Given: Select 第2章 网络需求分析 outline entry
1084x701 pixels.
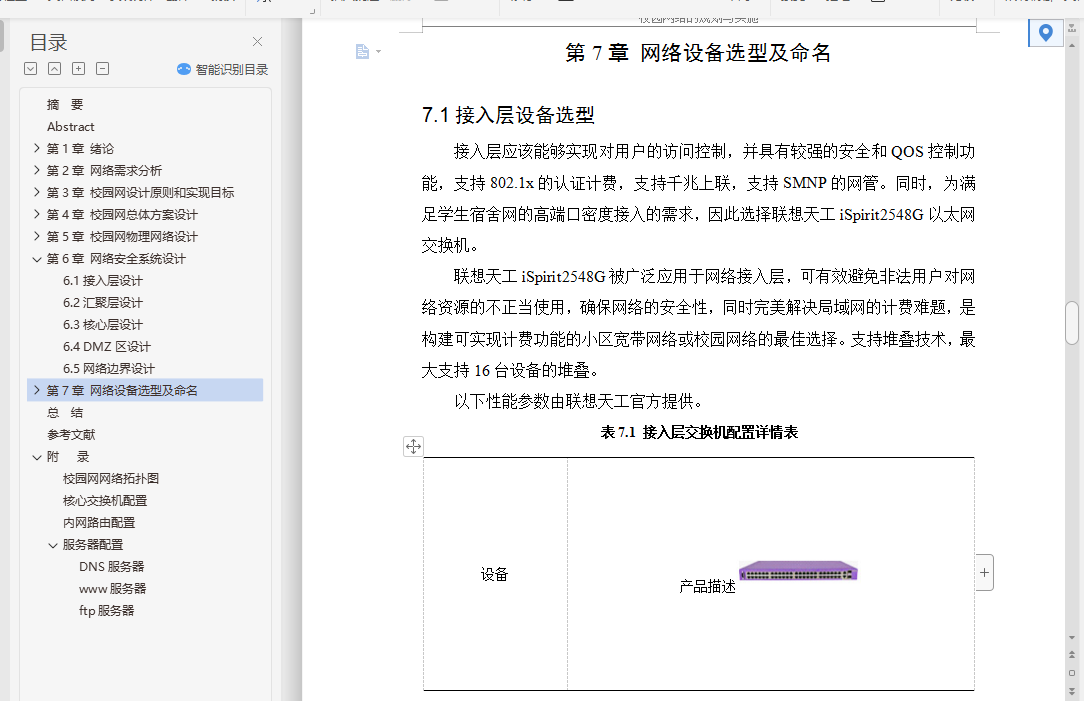Looking at the screenshot, I should coord(104,171).
